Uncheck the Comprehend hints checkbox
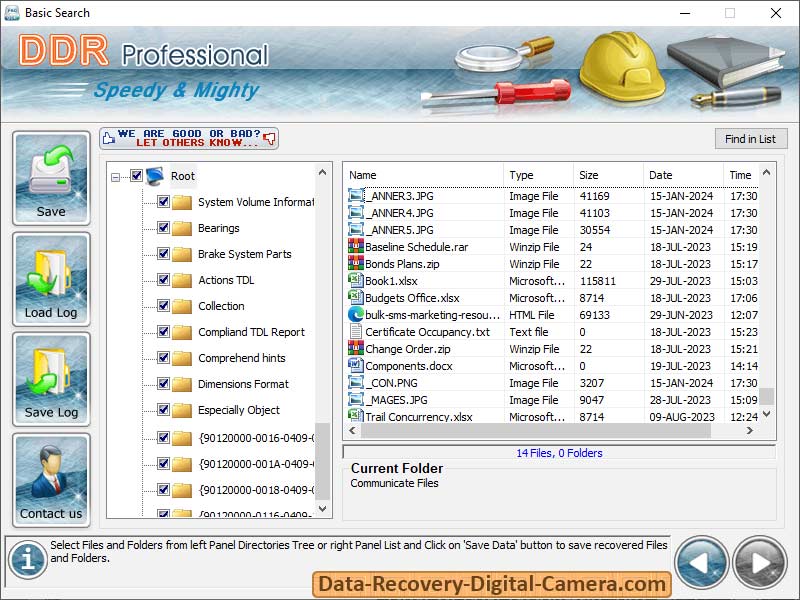Viewport: 800px width, 600px height. (x=163, y=358)
